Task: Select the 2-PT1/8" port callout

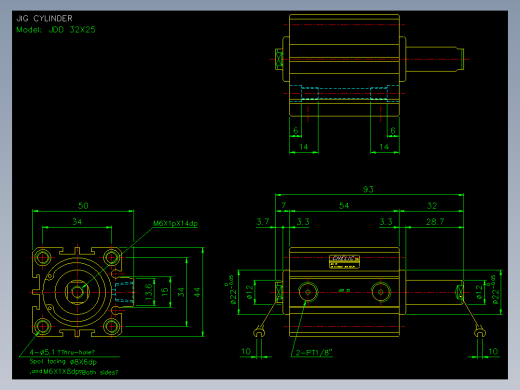Action: [314, 352]
